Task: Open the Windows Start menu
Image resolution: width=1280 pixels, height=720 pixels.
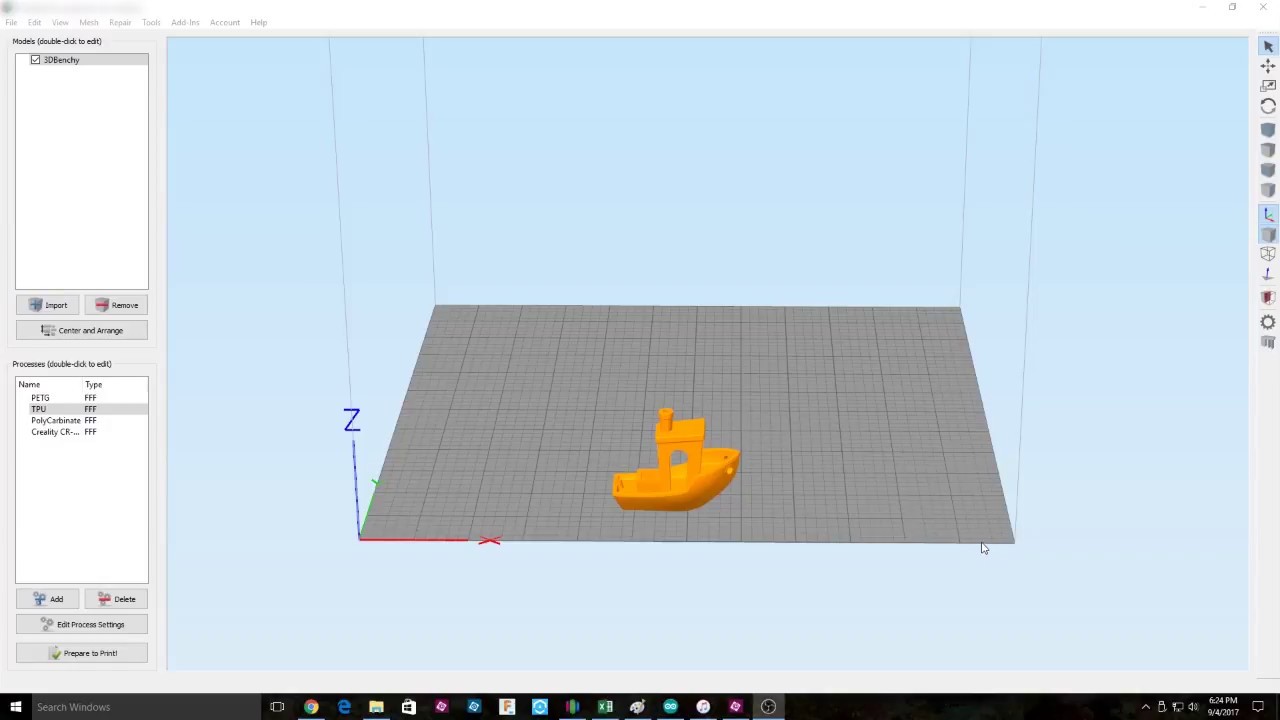Action: point(15,707)
